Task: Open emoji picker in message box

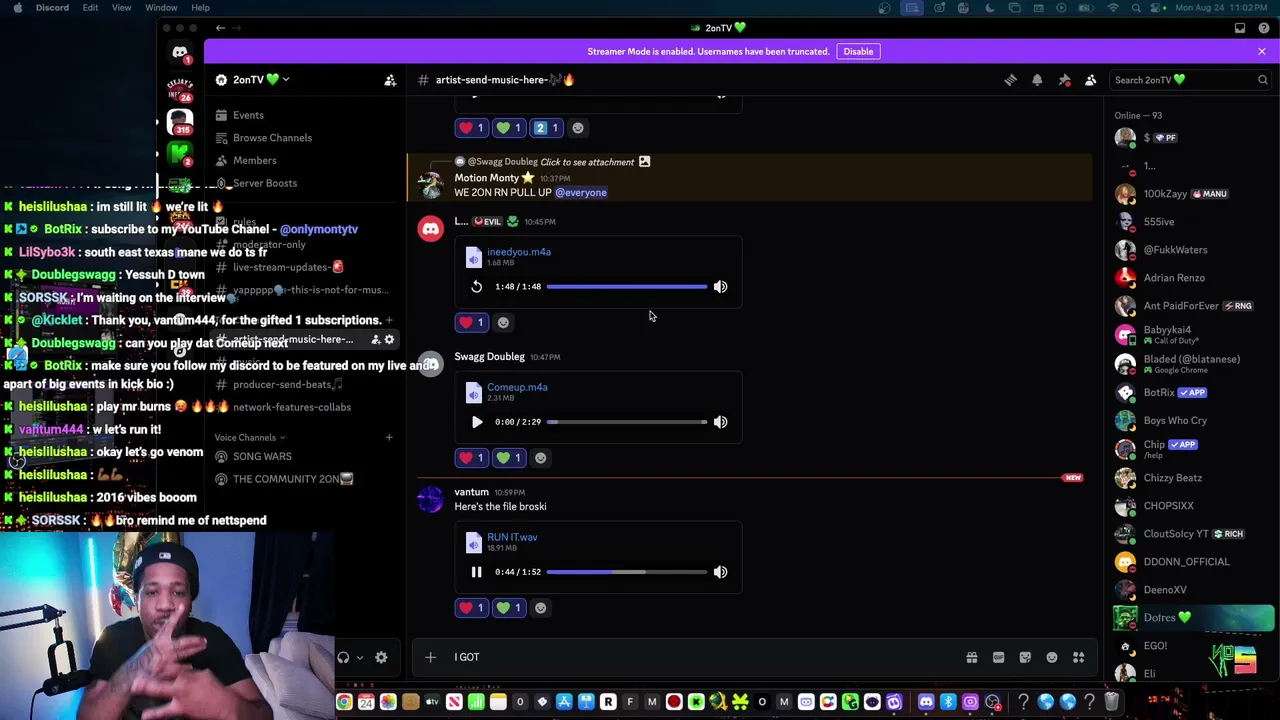Action: (x=1052, y=657)
